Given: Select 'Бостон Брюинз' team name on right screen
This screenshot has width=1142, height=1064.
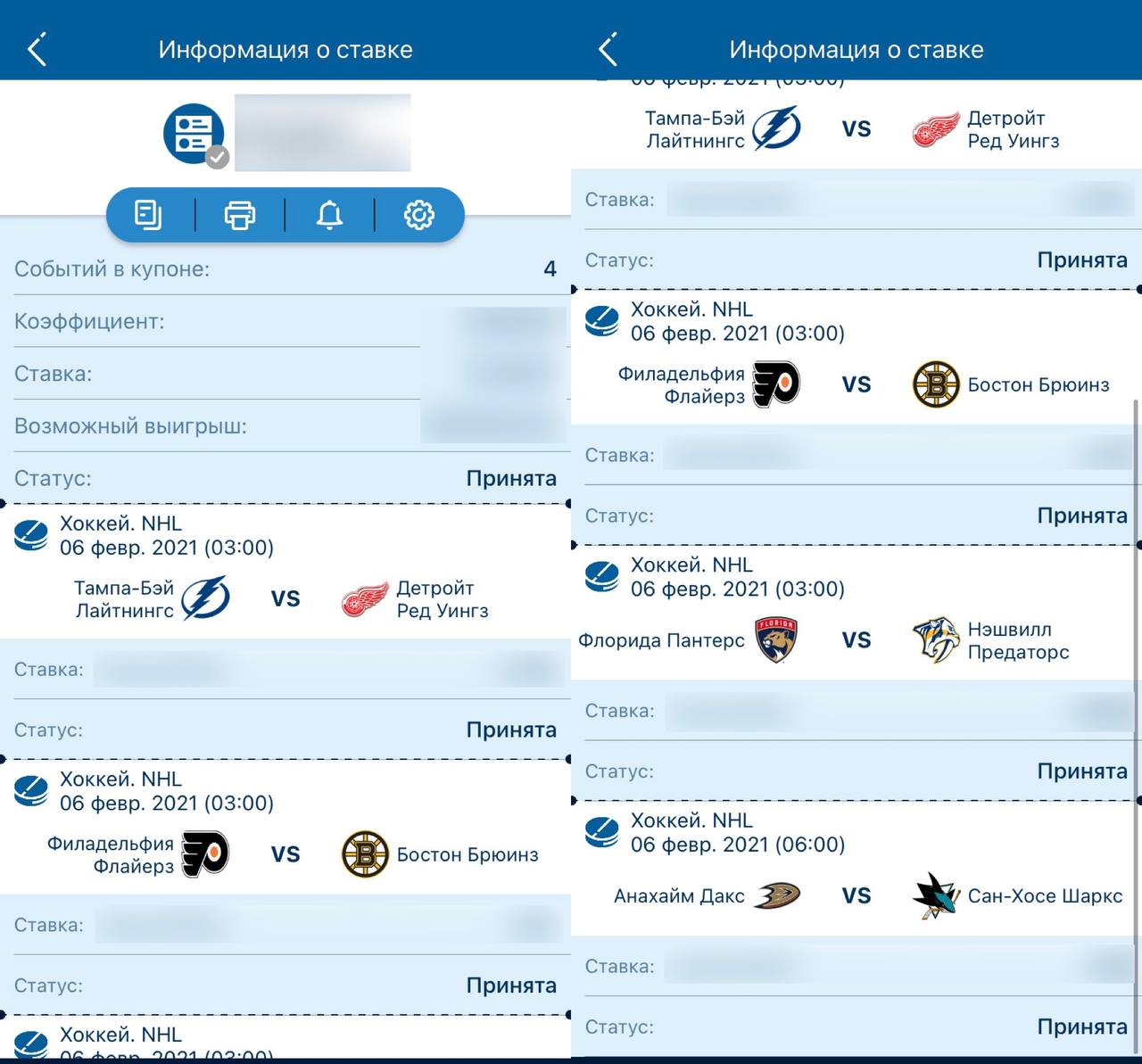Looking at the screenshot, I should [x=1039, y=384].
